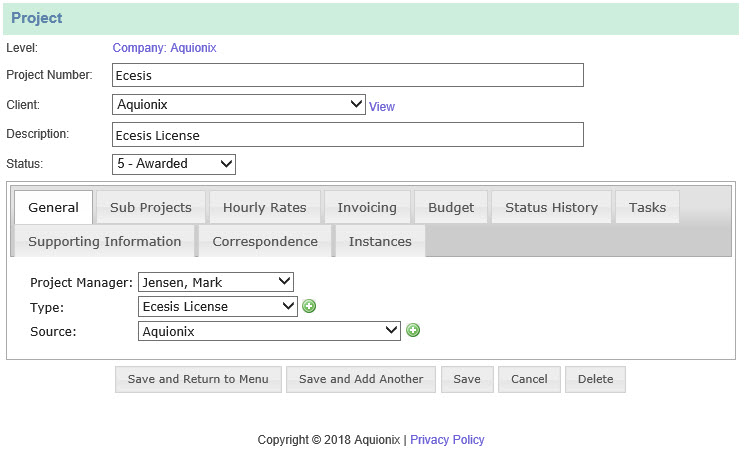
Task: Open the Status dropdown showing 5 - Awarded
Action: point(174,164)
